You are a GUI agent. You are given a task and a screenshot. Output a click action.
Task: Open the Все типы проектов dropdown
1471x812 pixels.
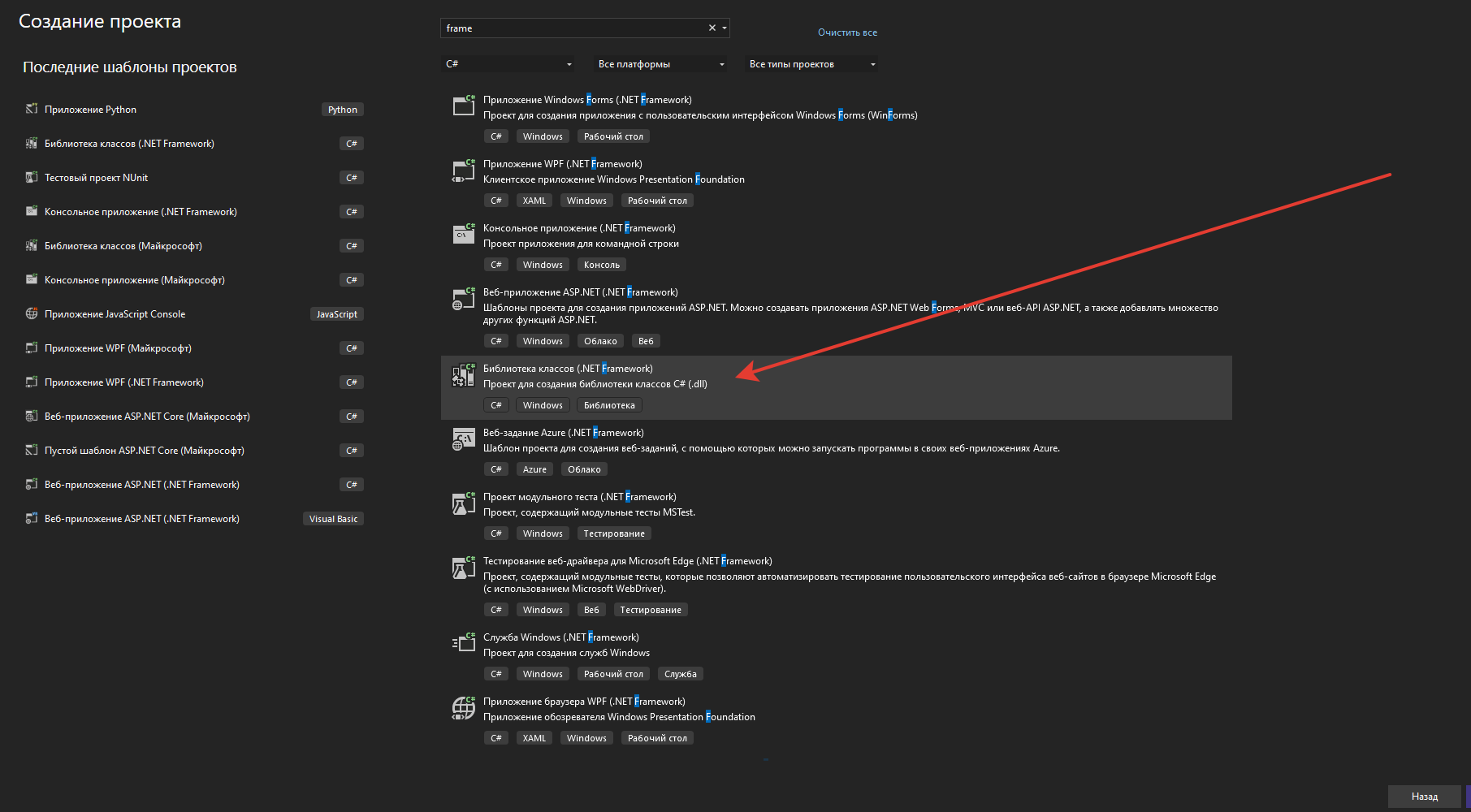point(810,63)
